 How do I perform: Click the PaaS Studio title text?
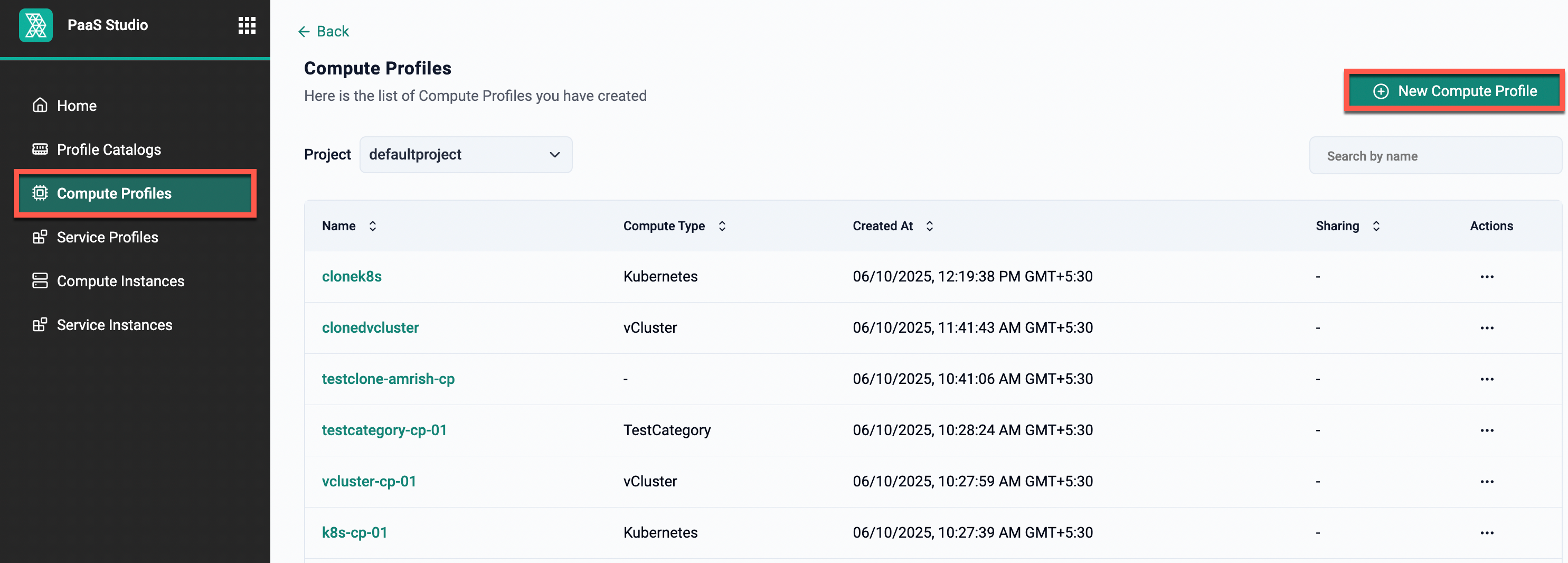(x=108, y=25)
